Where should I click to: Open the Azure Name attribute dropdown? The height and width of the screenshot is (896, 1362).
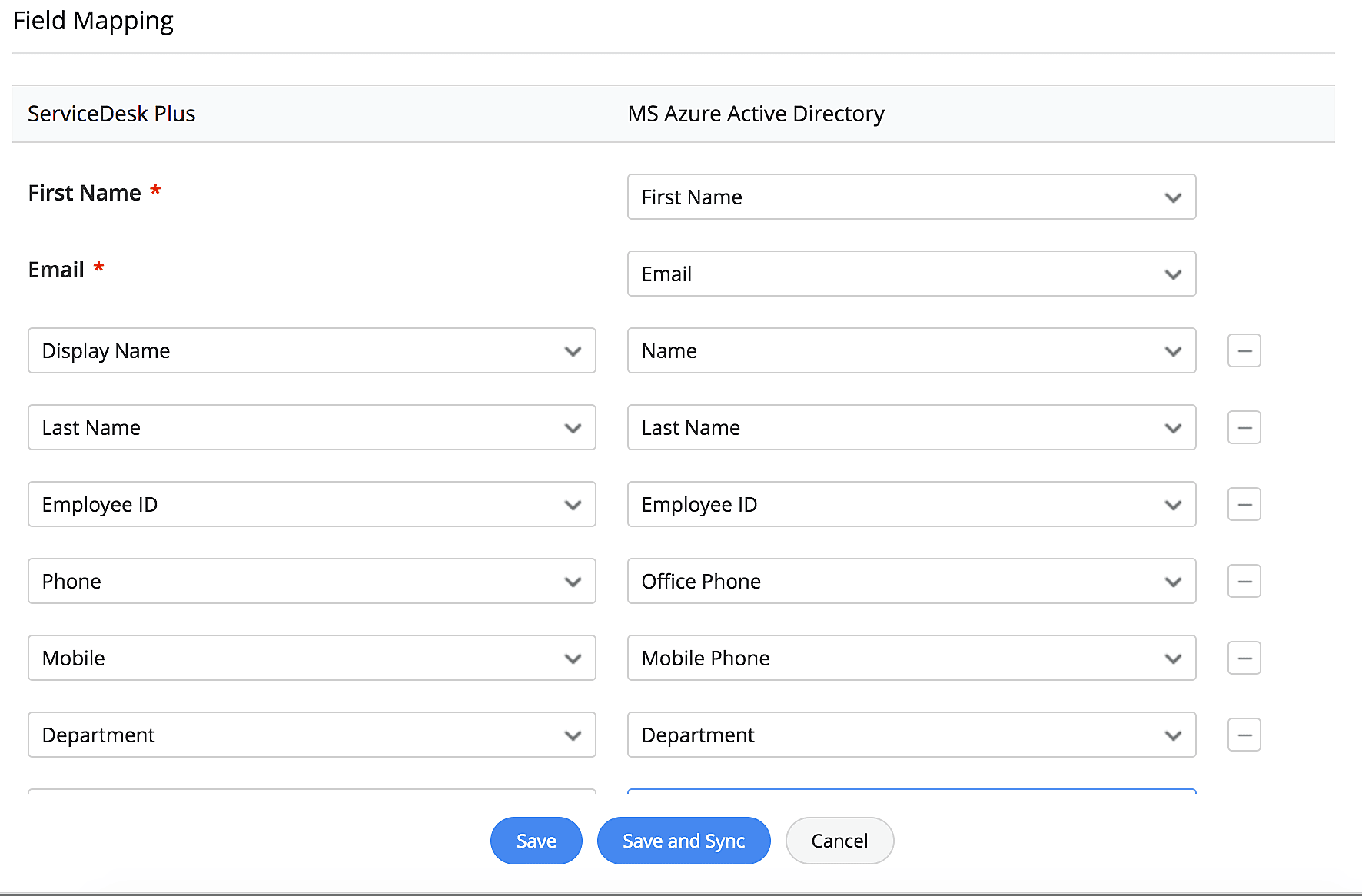tap(911, 350)
